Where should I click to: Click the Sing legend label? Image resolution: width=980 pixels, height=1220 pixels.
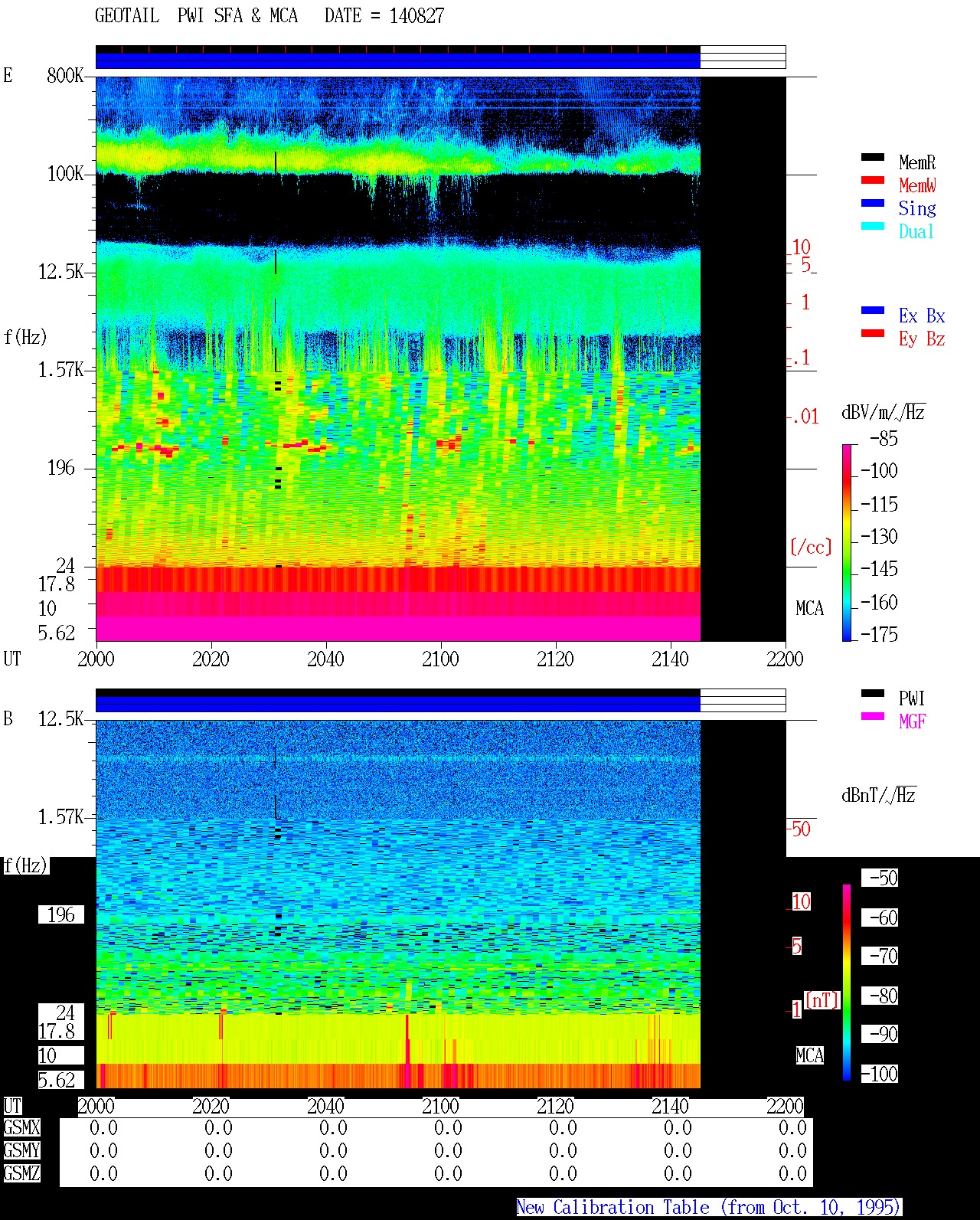[917, 208]
